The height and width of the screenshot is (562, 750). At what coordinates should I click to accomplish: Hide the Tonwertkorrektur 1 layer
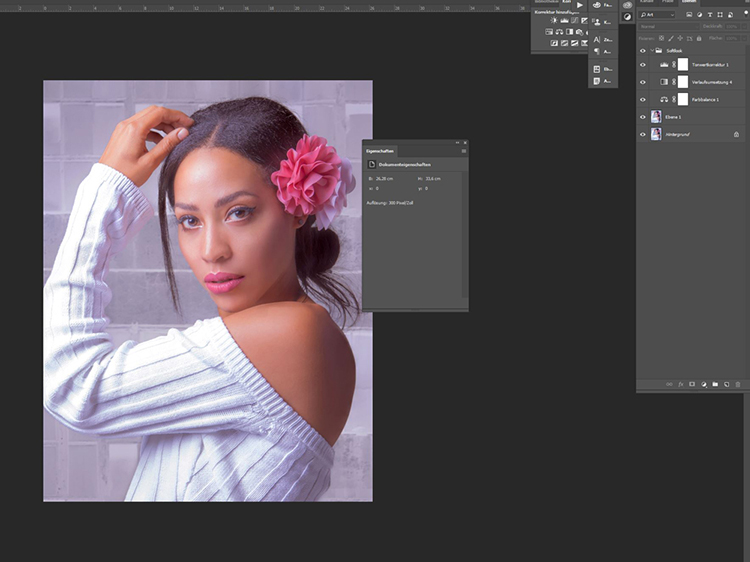coord(643,64)
